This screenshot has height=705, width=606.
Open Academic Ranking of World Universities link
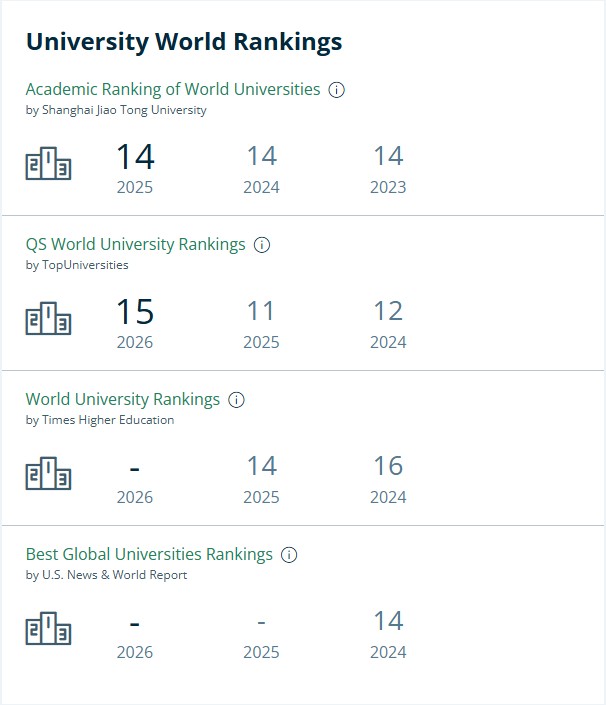point(173,89)
